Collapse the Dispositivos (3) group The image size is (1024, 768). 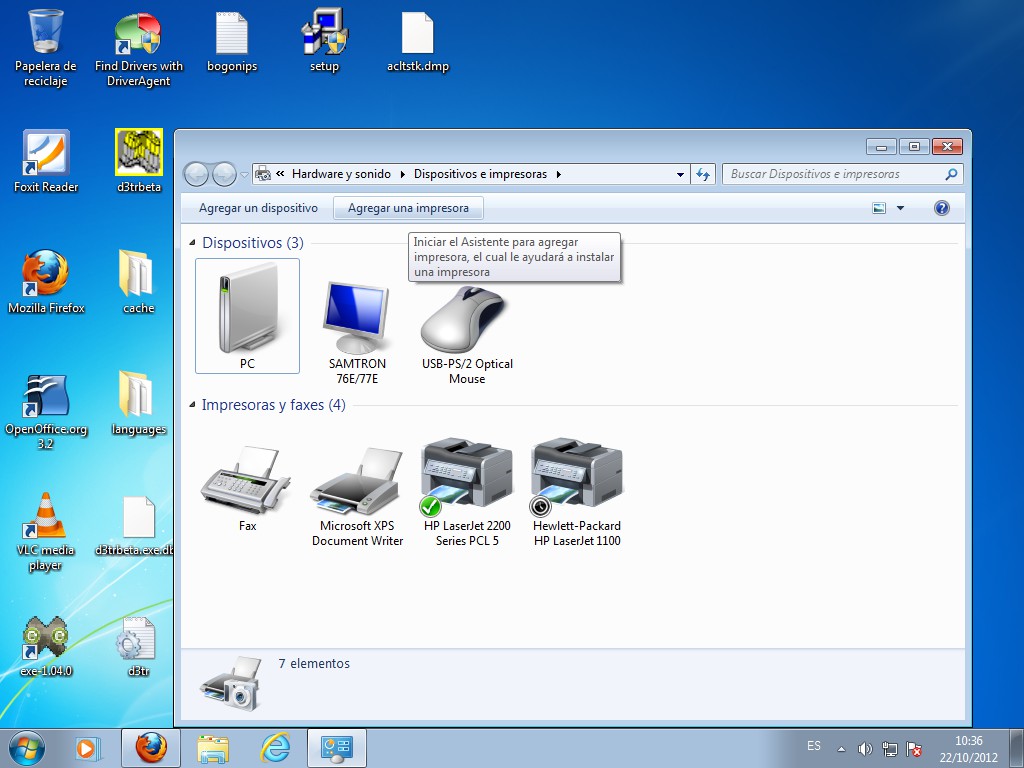click(192, 242)
